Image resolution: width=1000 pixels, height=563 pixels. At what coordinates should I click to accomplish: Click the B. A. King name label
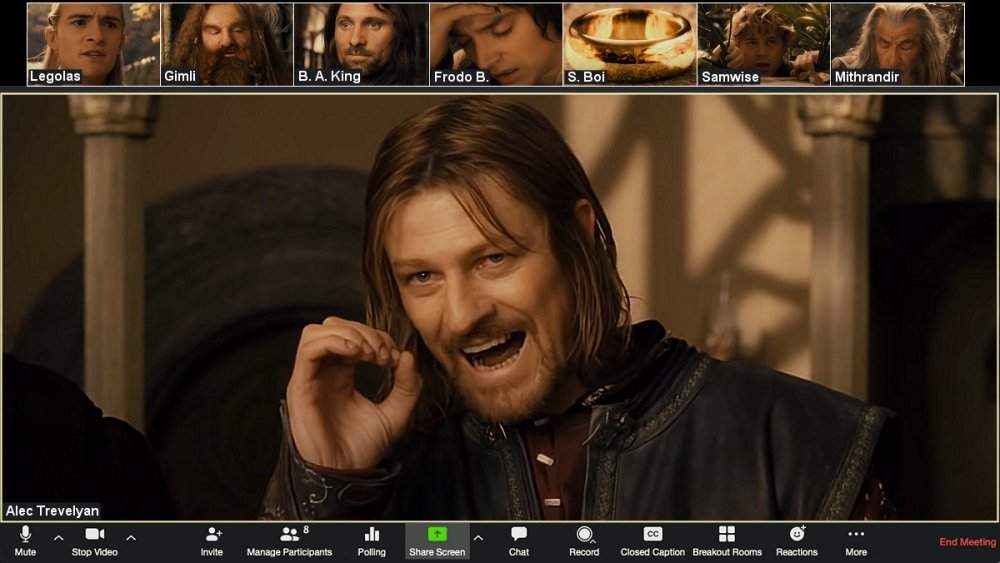click(329, 77)
